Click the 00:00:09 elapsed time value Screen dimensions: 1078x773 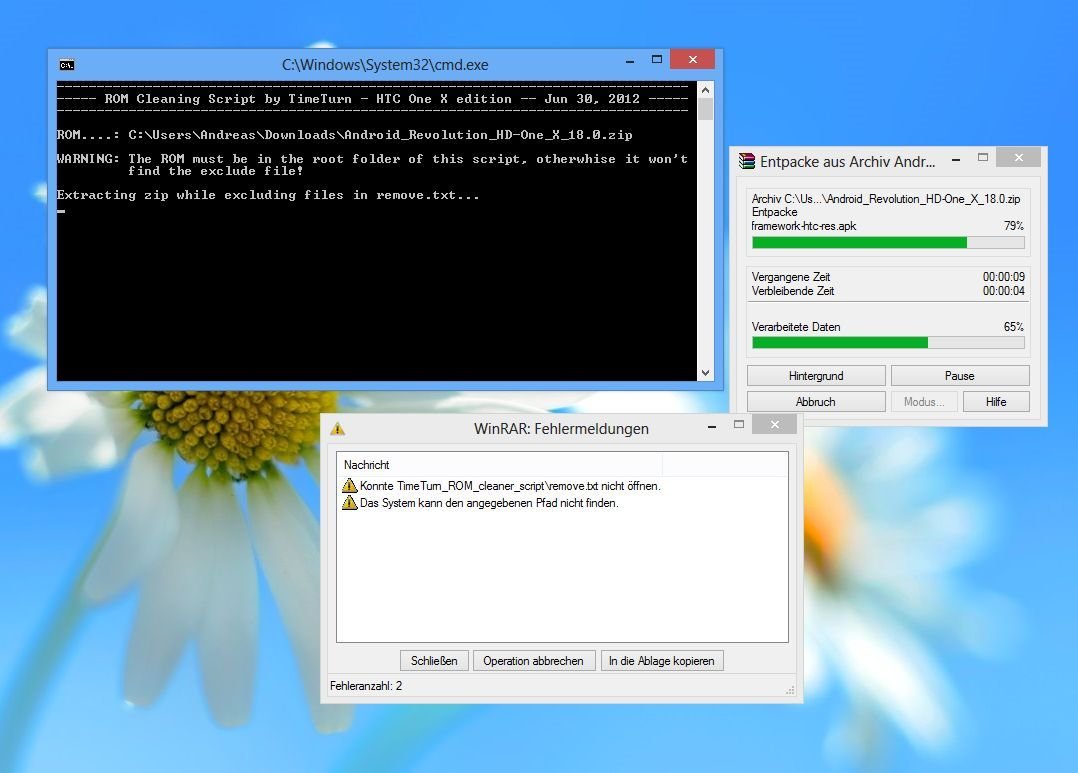click(x=1004, y=276)
